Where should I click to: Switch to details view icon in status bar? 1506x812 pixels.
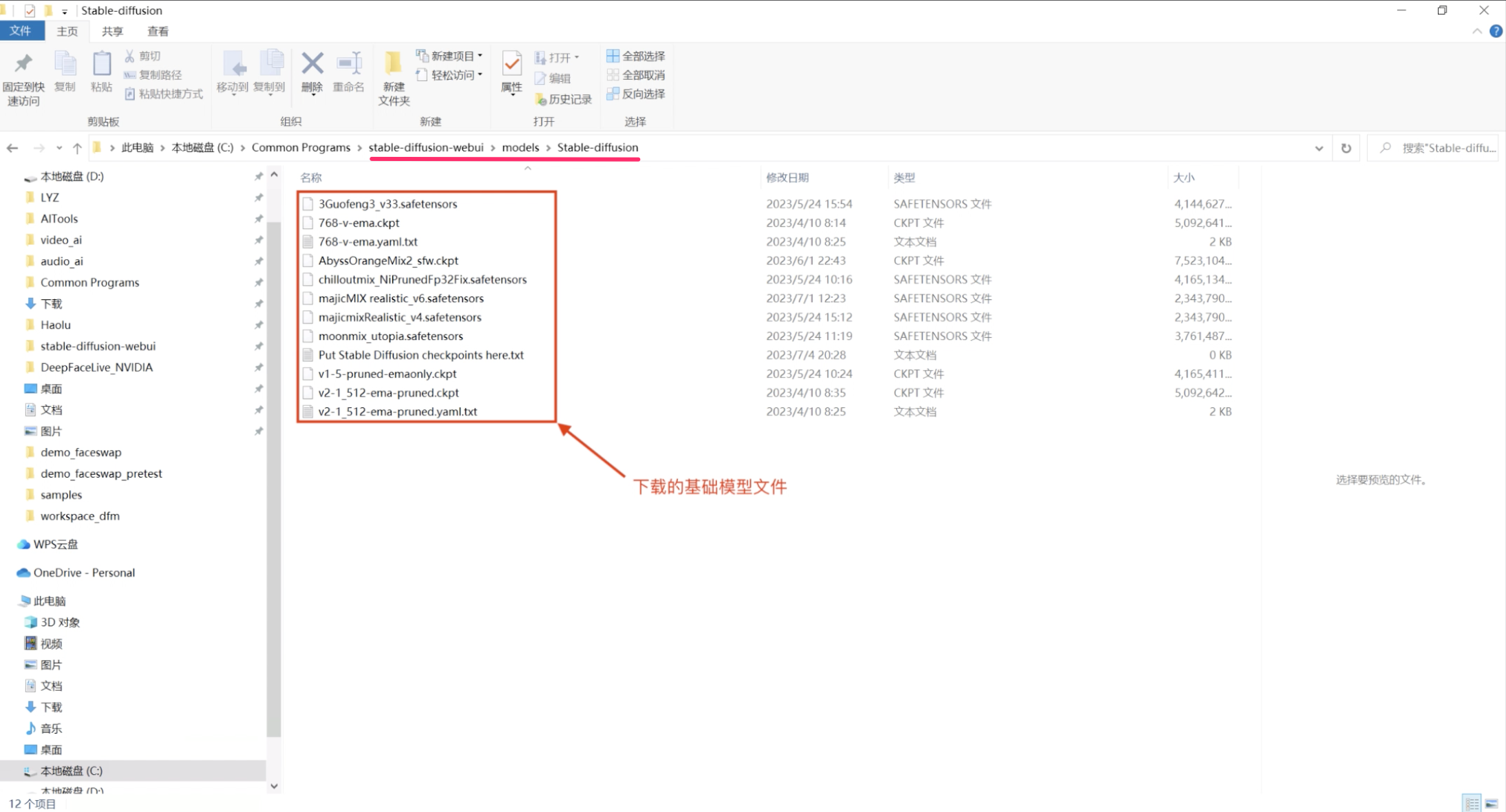[x=1472, y=803]
